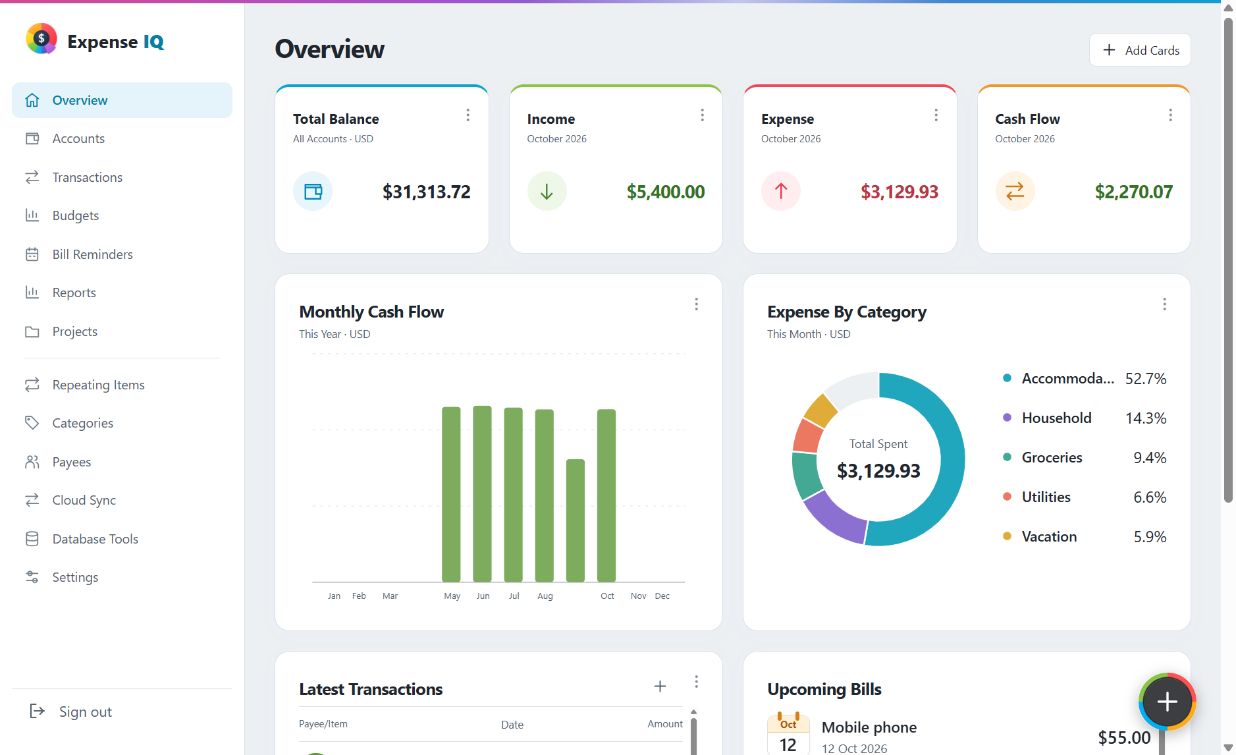Open Cash Flow card three-dot menu

[x=1170, y=115]
